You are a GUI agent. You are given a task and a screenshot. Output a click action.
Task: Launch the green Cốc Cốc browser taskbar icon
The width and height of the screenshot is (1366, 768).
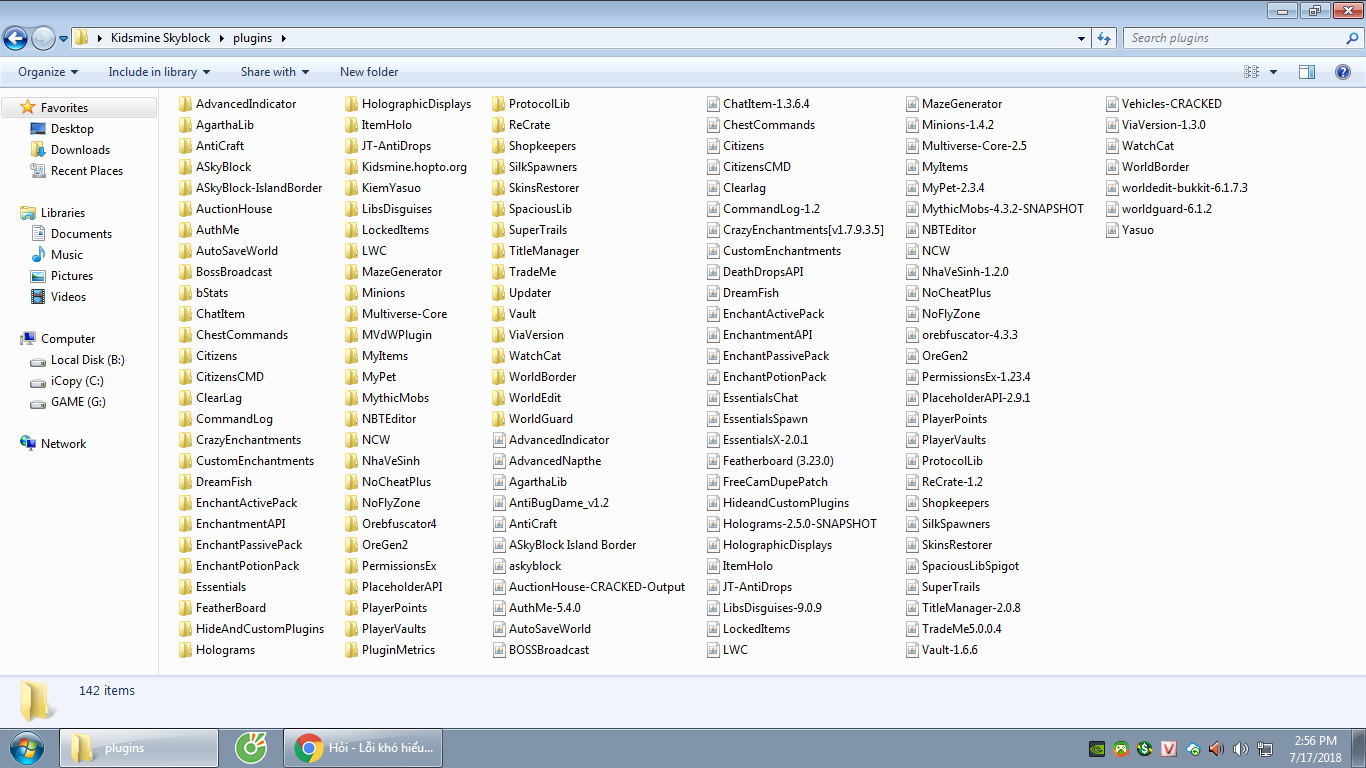251,748
